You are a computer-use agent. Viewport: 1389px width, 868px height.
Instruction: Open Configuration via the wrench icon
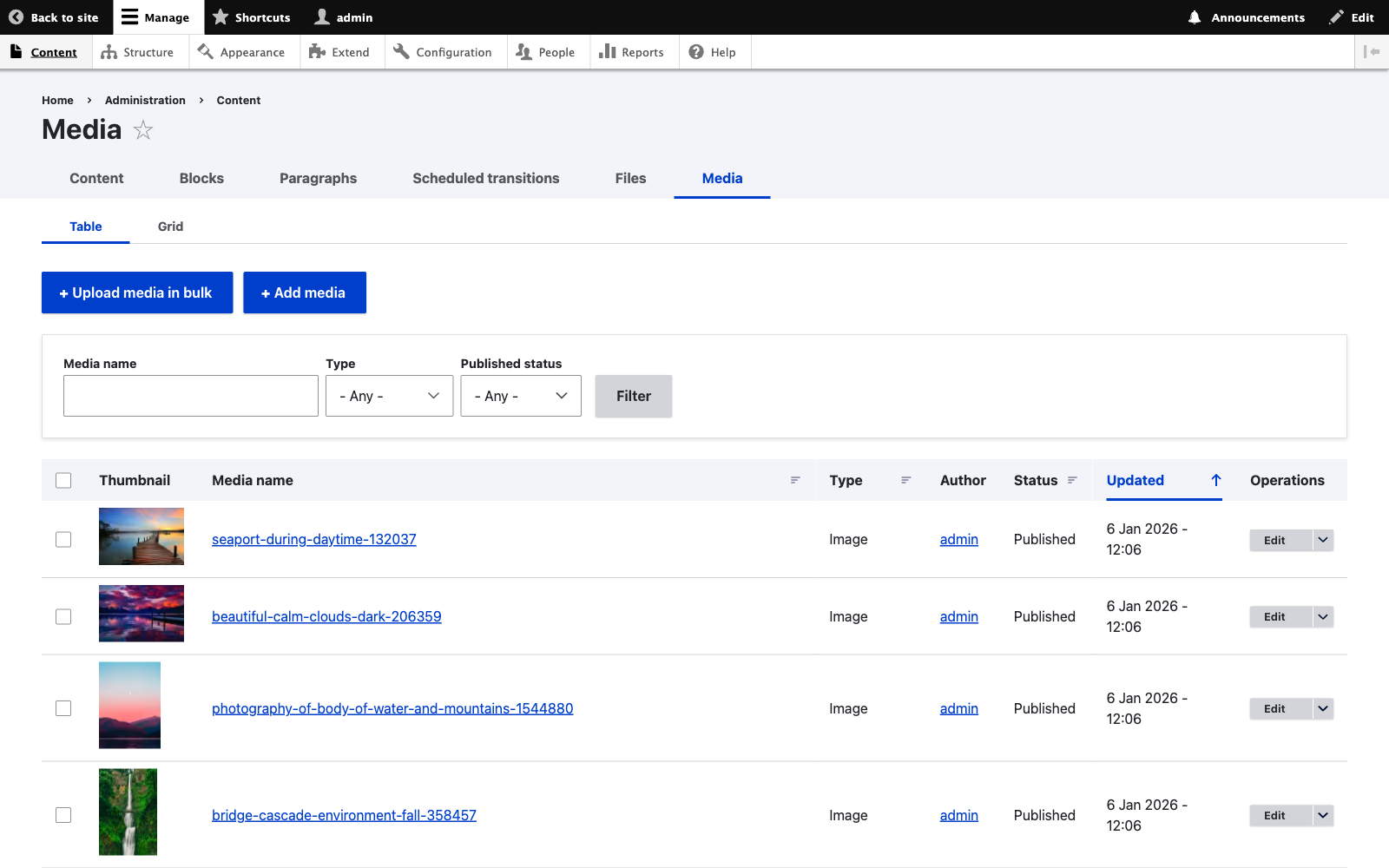tap(401, 51)
